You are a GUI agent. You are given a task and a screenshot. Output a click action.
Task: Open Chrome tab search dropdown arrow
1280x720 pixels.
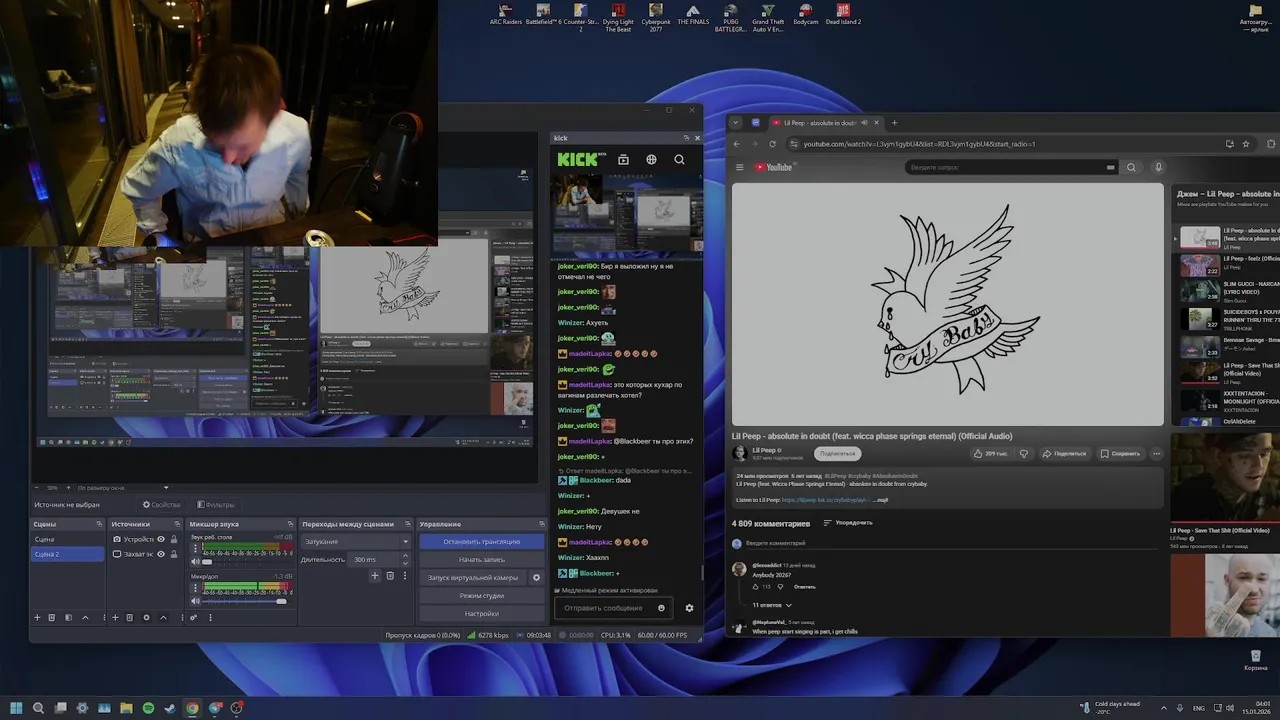(x=736, y=122)
